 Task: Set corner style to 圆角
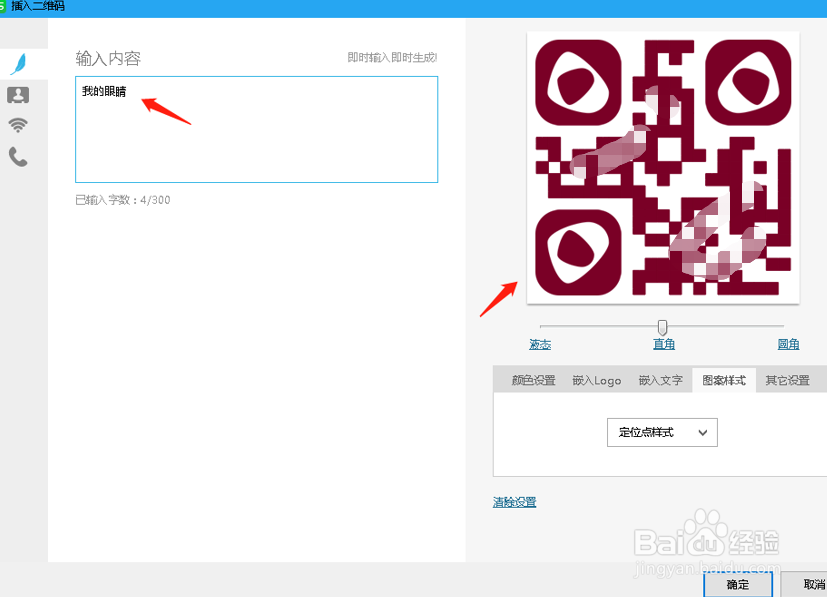click(x=788, y=344)
